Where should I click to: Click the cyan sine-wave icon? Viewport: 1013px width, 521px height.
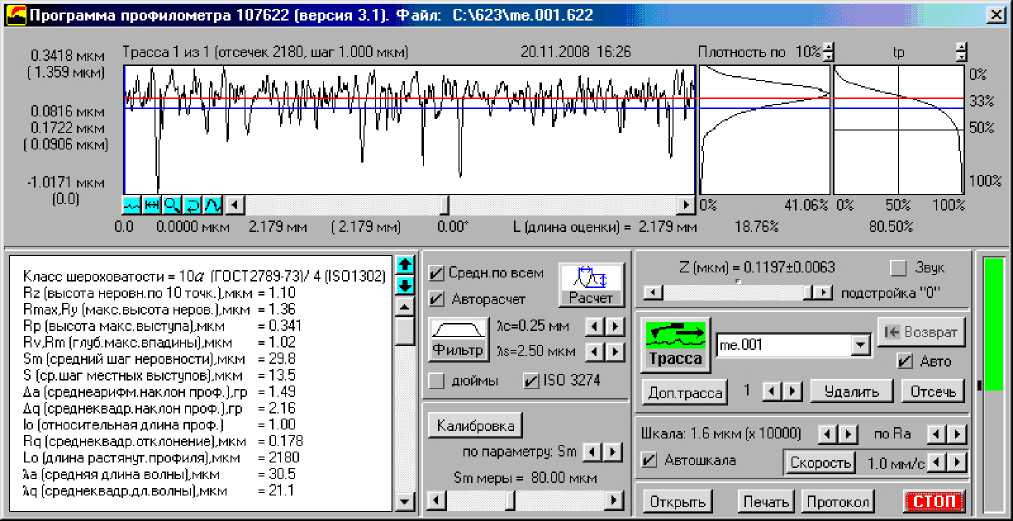212,205
